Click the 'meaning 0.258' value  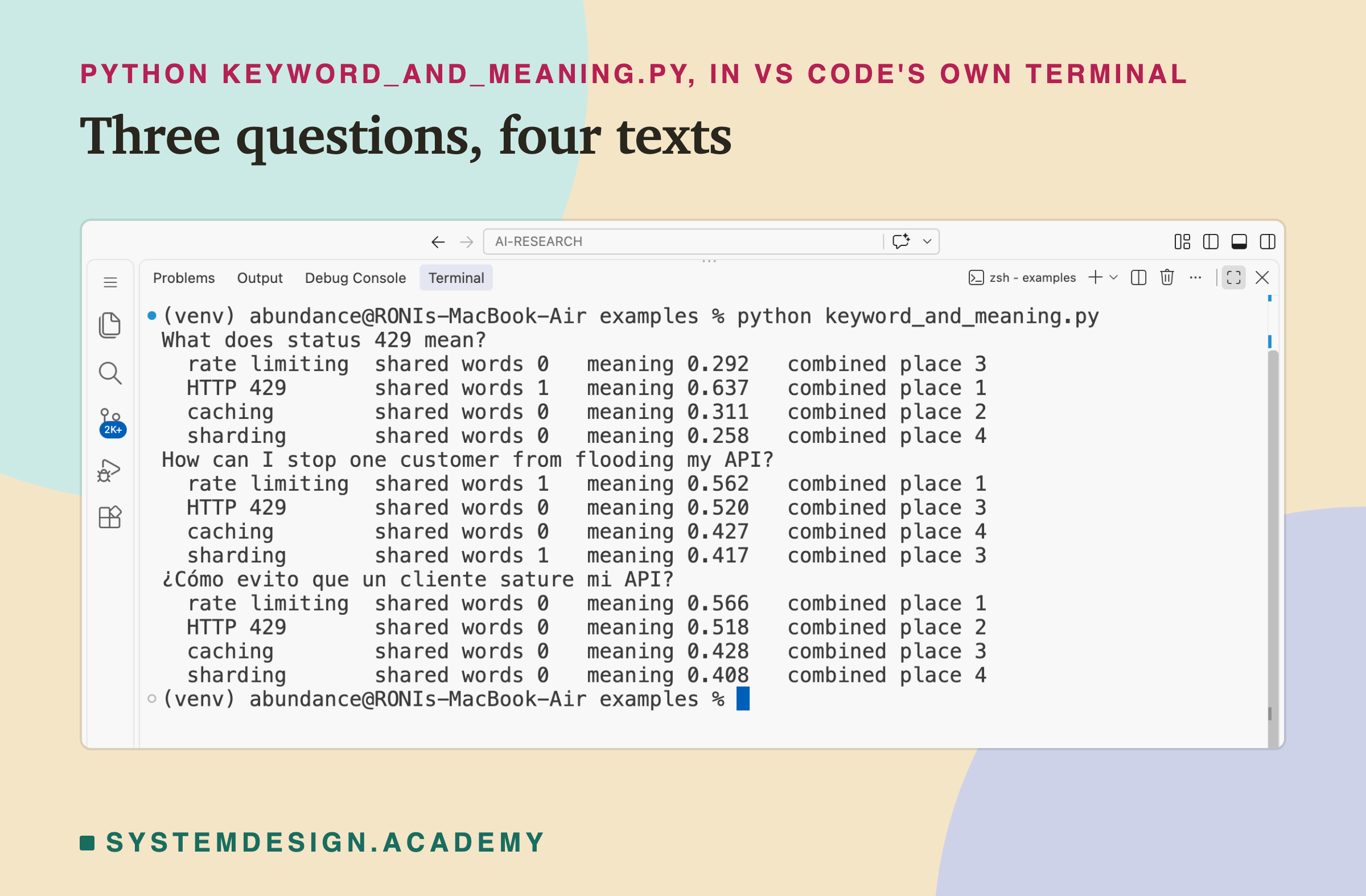click(x=668, y=435)
